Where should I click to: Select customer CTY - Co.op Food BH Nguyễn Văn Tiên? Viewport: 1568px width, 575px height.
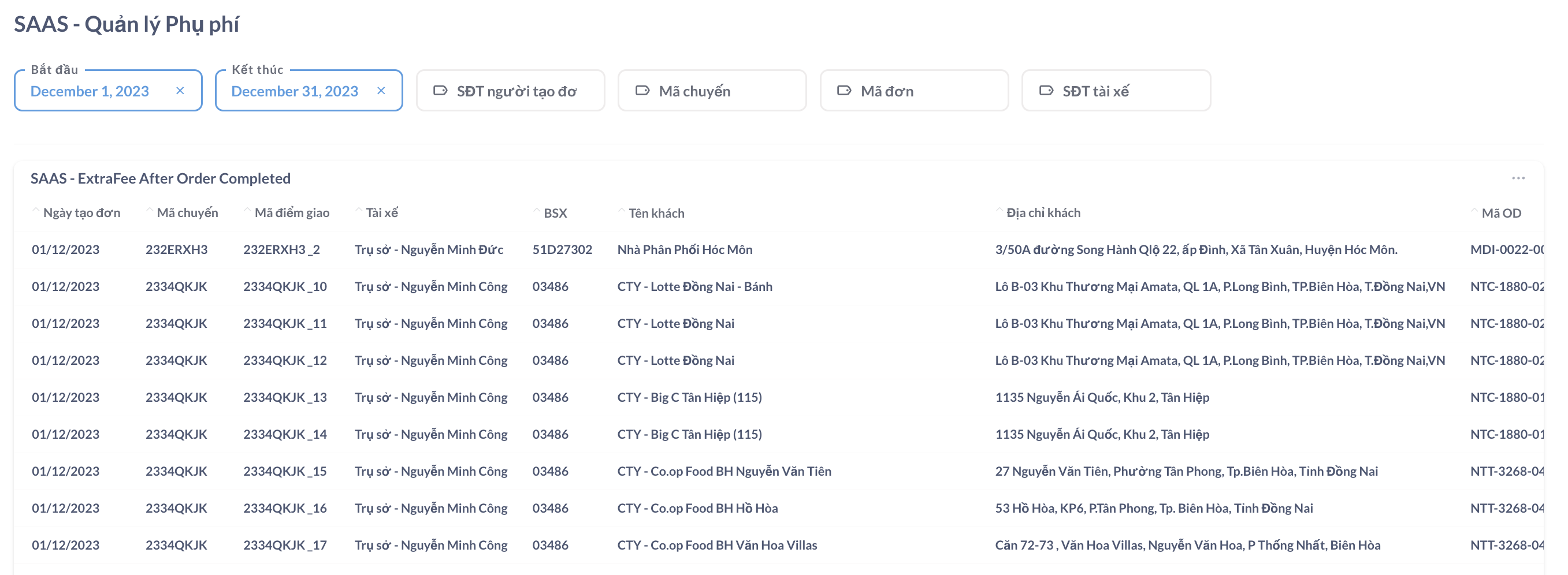[x=724, y=472]
